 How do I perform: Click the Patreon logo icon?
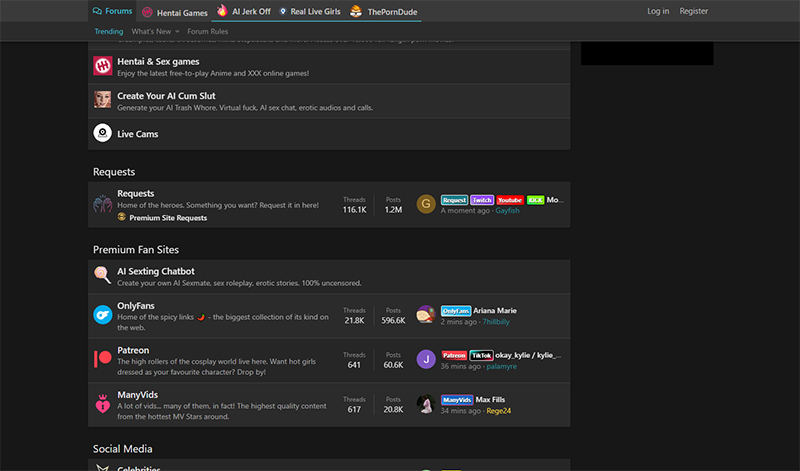click(103, 359)
